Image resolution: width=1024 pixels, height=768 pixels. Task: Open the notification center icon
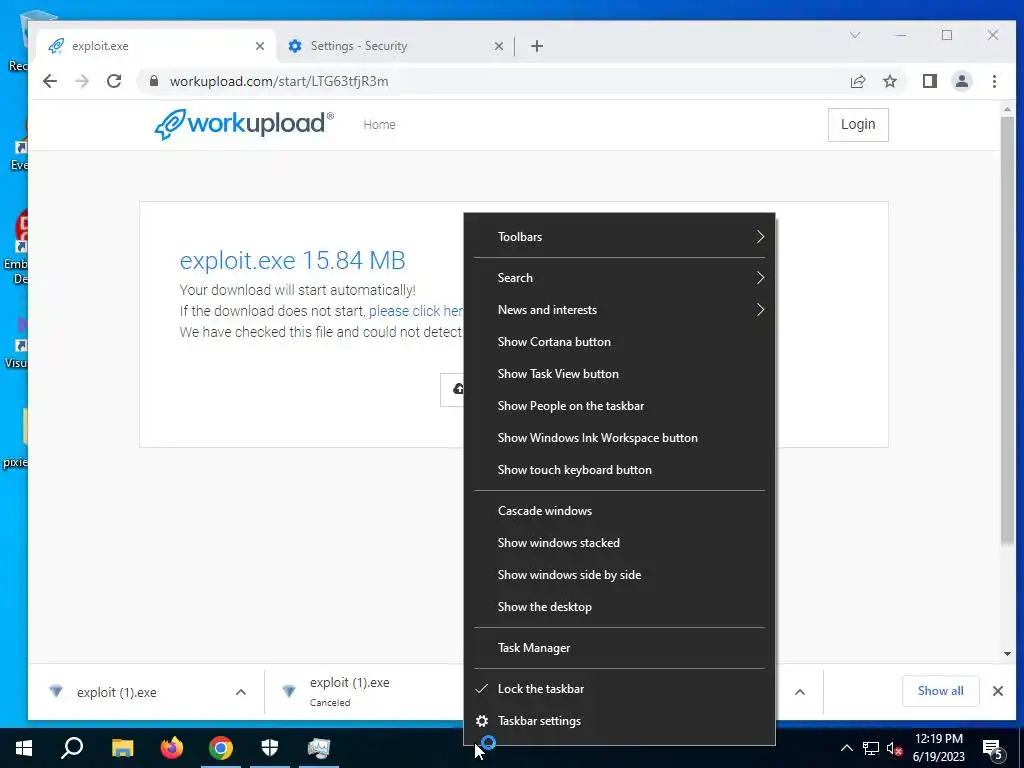point(993,749)
